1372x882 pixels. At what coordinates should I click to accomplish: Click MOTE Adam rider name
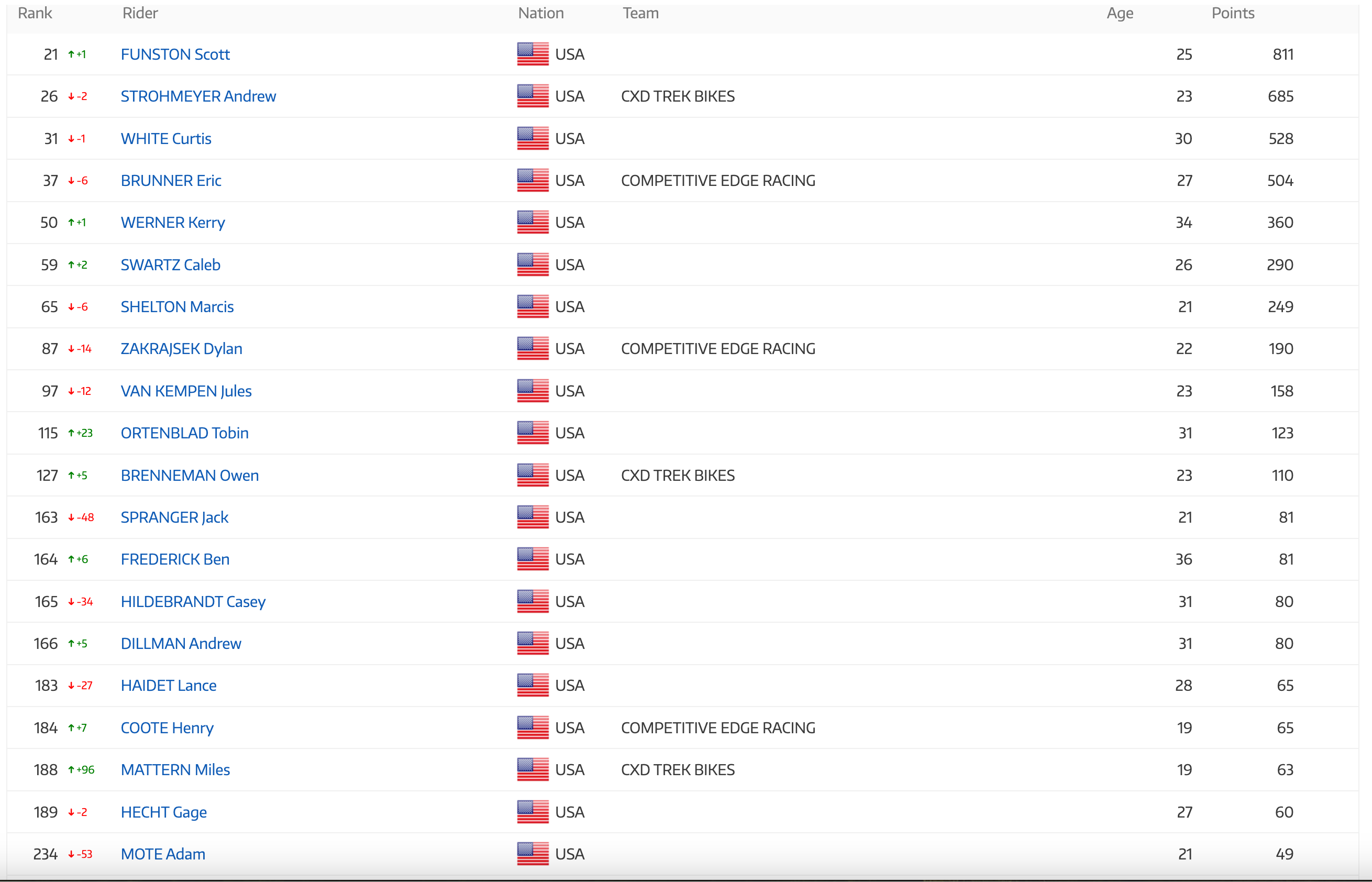point(163,854)
